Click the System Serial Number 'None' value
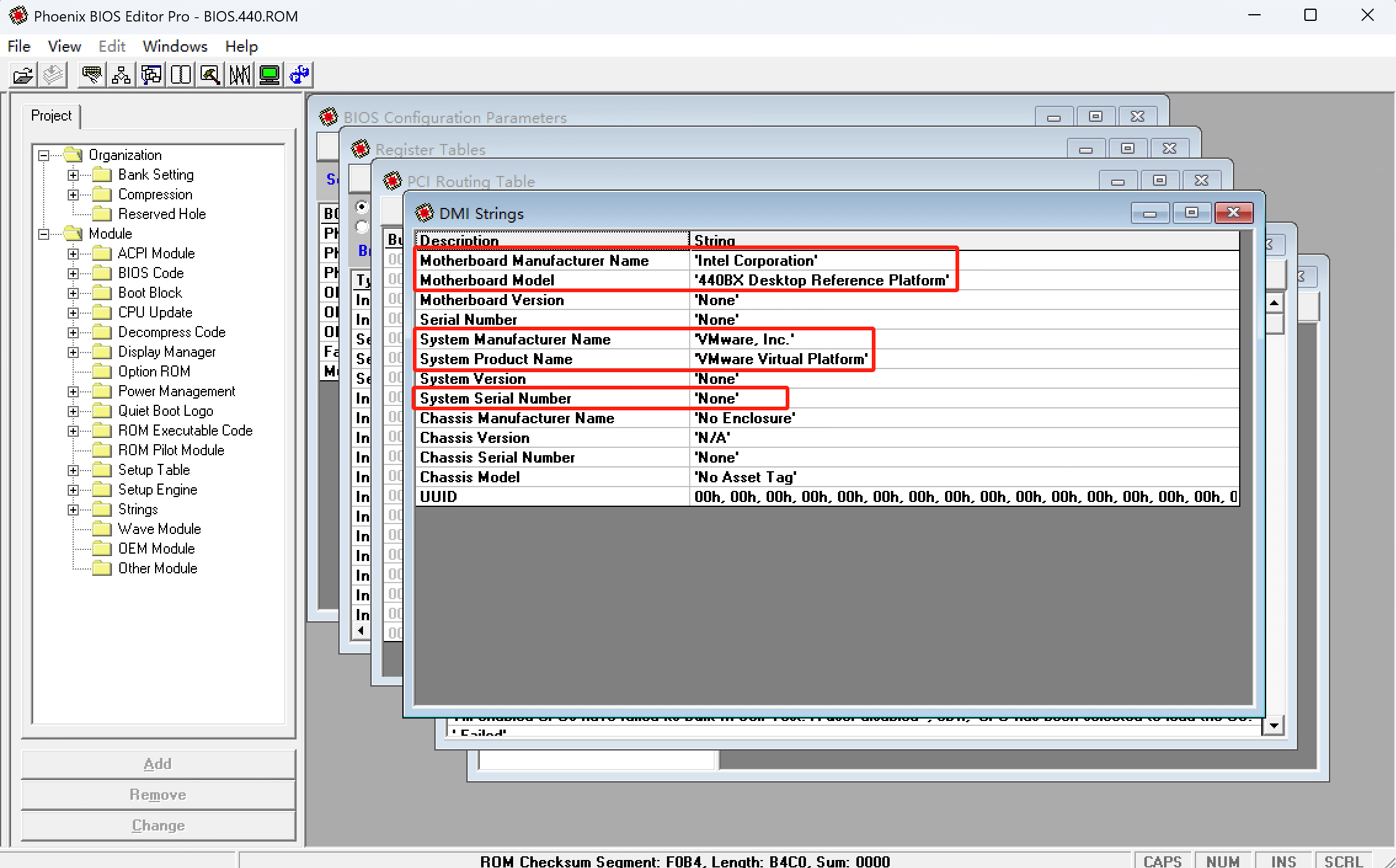 tap(717, 399)
